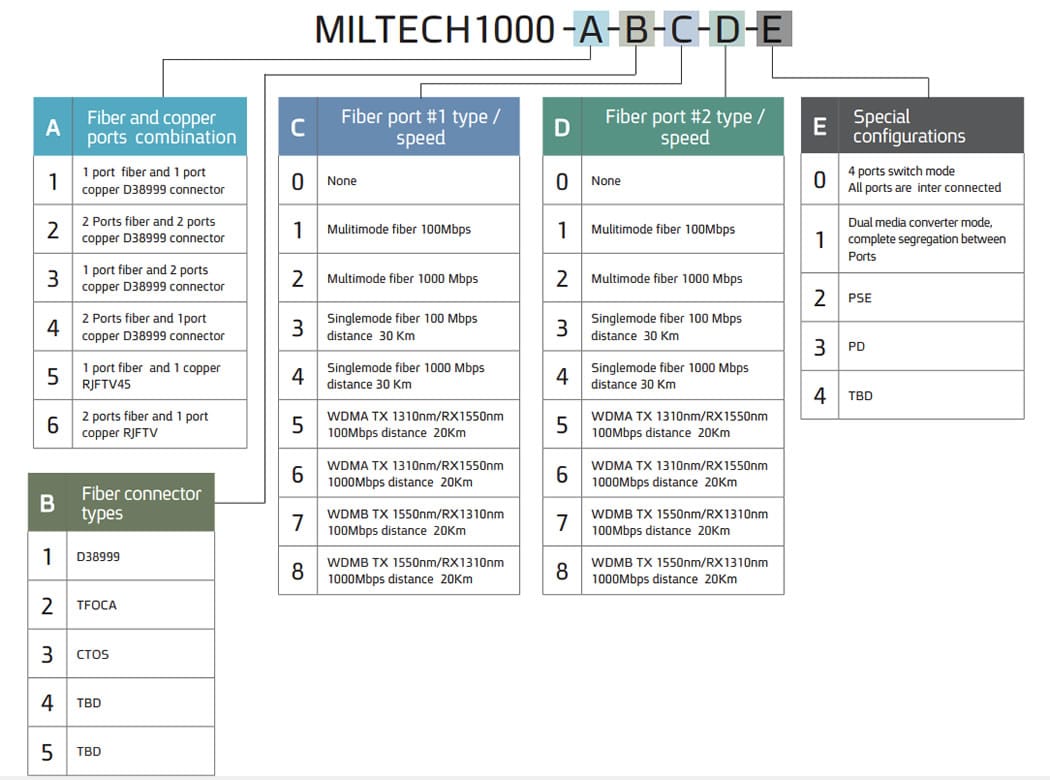This screenshot has width=1050, height=780.
Task: Click the letter B cell of Fiber connector types header
Action: tap(48, 503)
